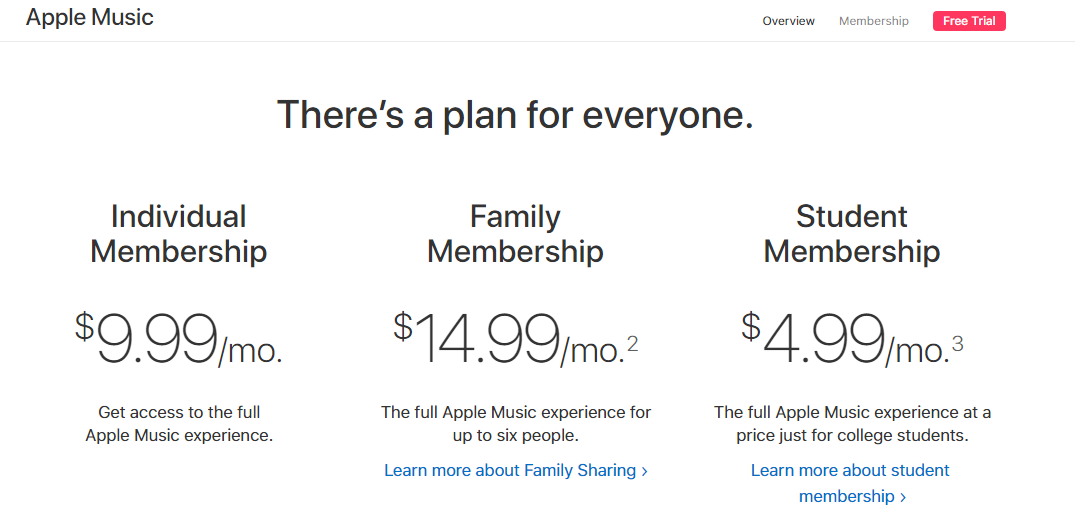
Task: Select the Family Membership heading
Action: coord(515,233)
